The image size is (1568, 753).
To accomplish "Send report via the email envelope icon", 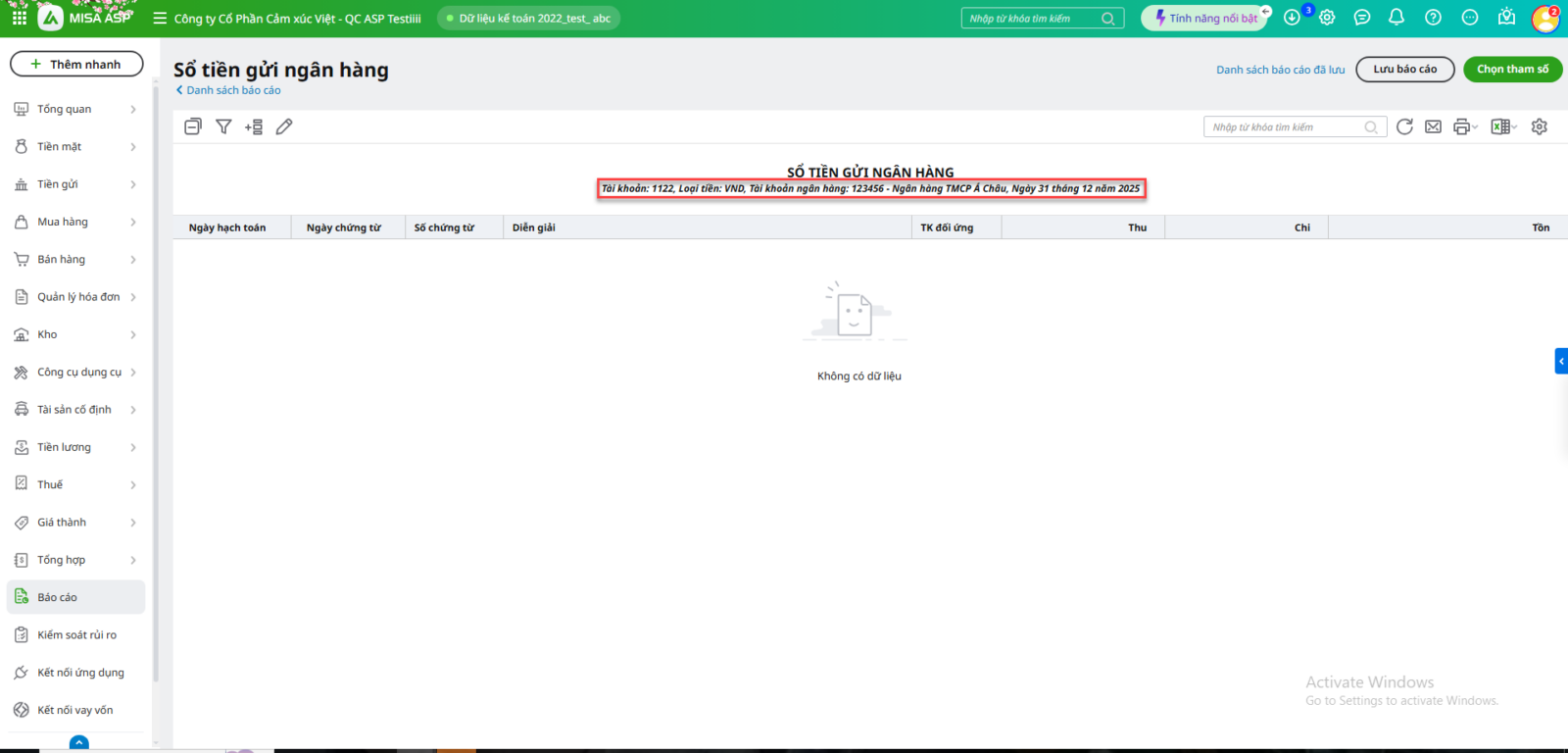I will coord(1433,126).
